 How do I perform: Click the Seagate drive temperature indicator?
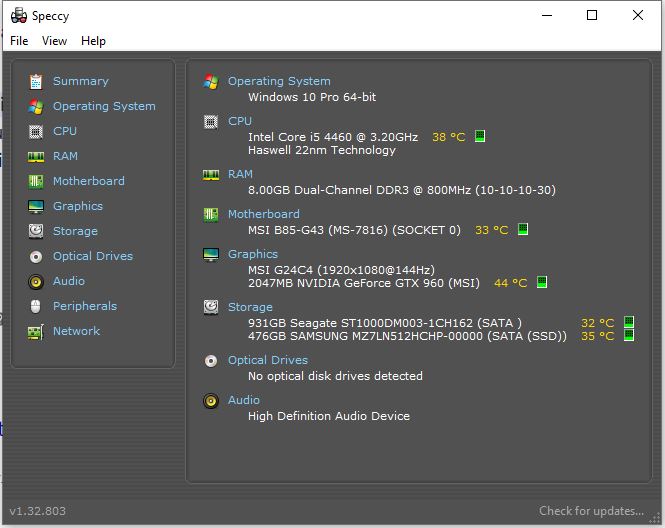[629, 322]
